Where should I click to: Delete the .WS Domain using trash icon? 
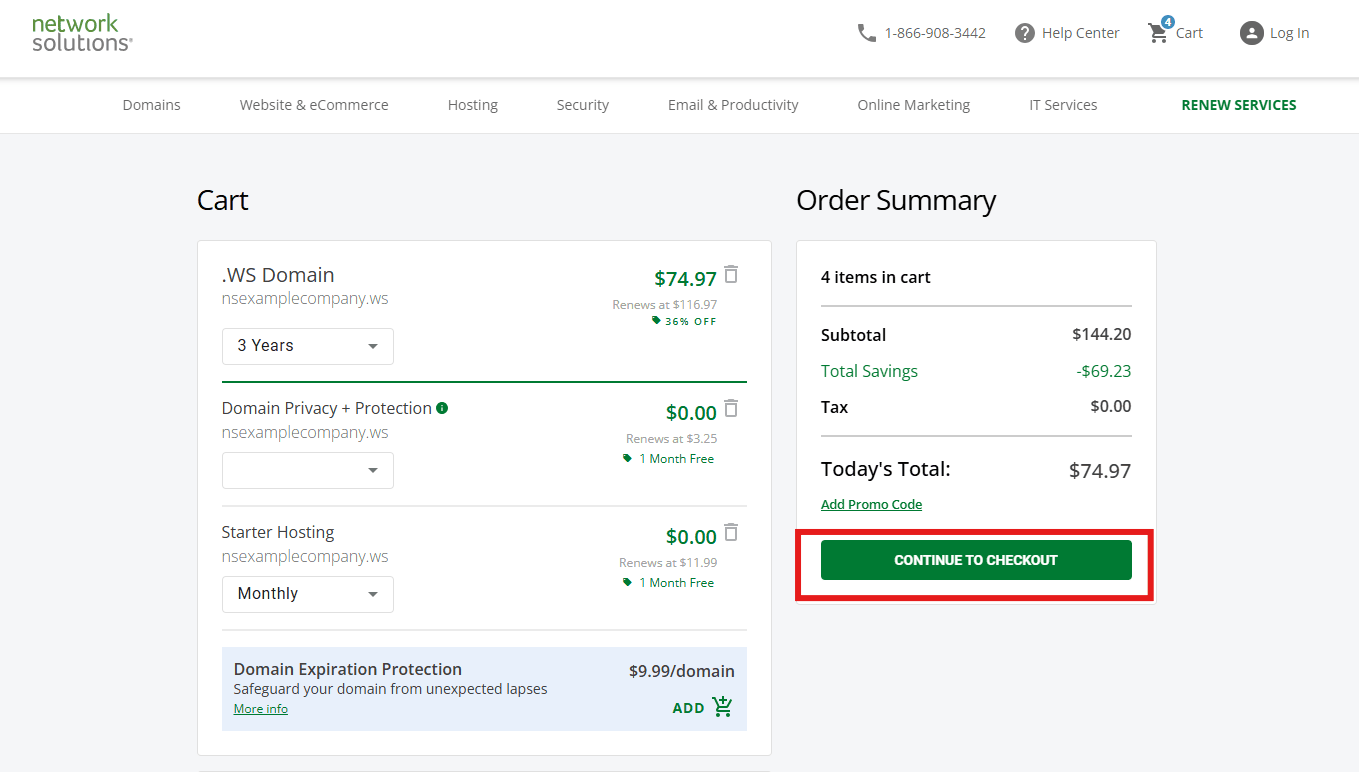[731, 275]
